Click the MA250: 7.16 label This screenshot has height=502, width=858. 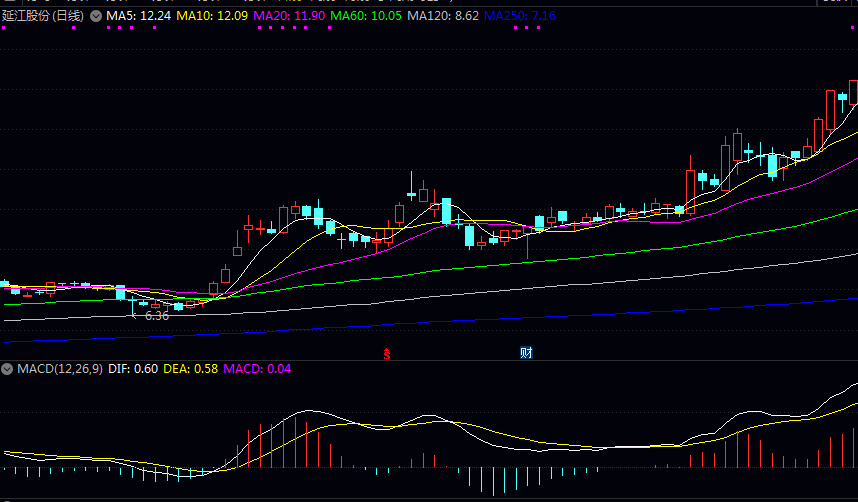coord(520,16)
